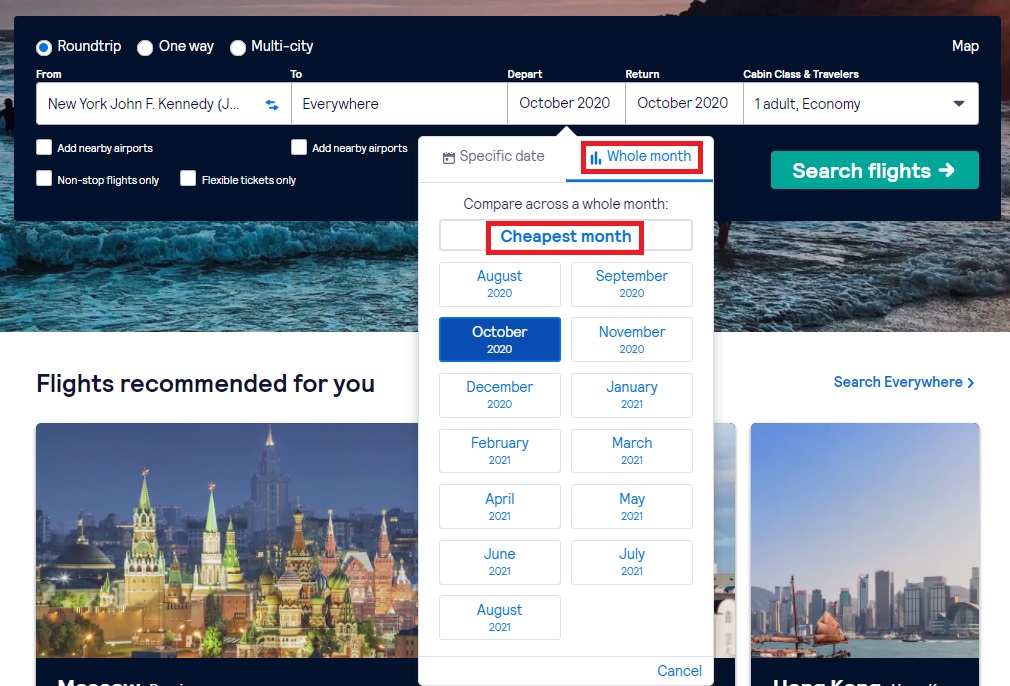Select July 2021 month
1010x686 pixels.
(x=632, y=562)
